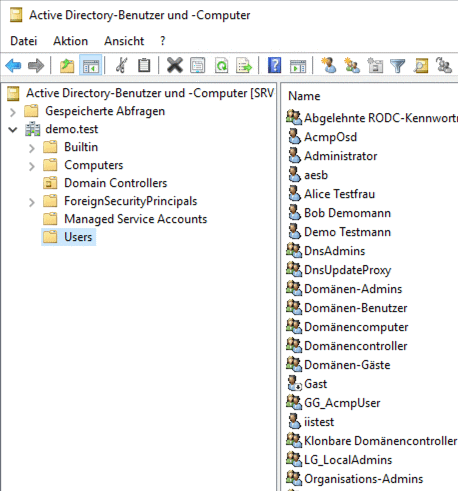Image resolution: width=458 pixels, height=491 pixels.
Task: Select the Organisations-Admins group
Action: (x=363, y=479)
